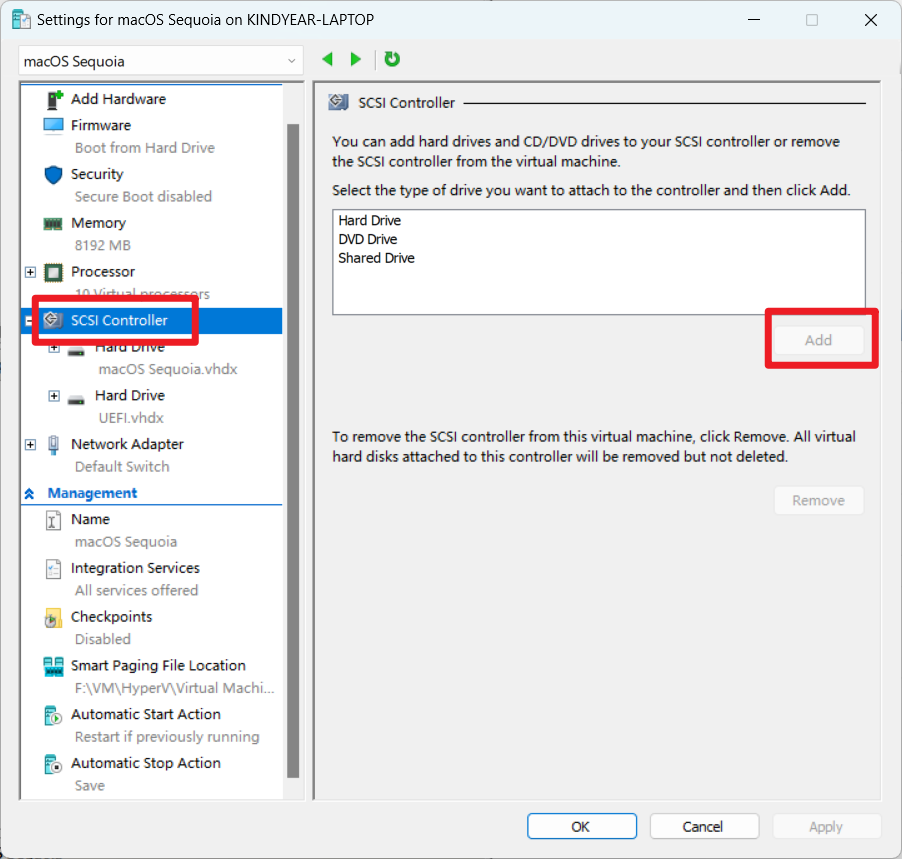Open Checkpoints settings
Image resolution: width=902 pixels, height=859 pixels.
point(112,617)
